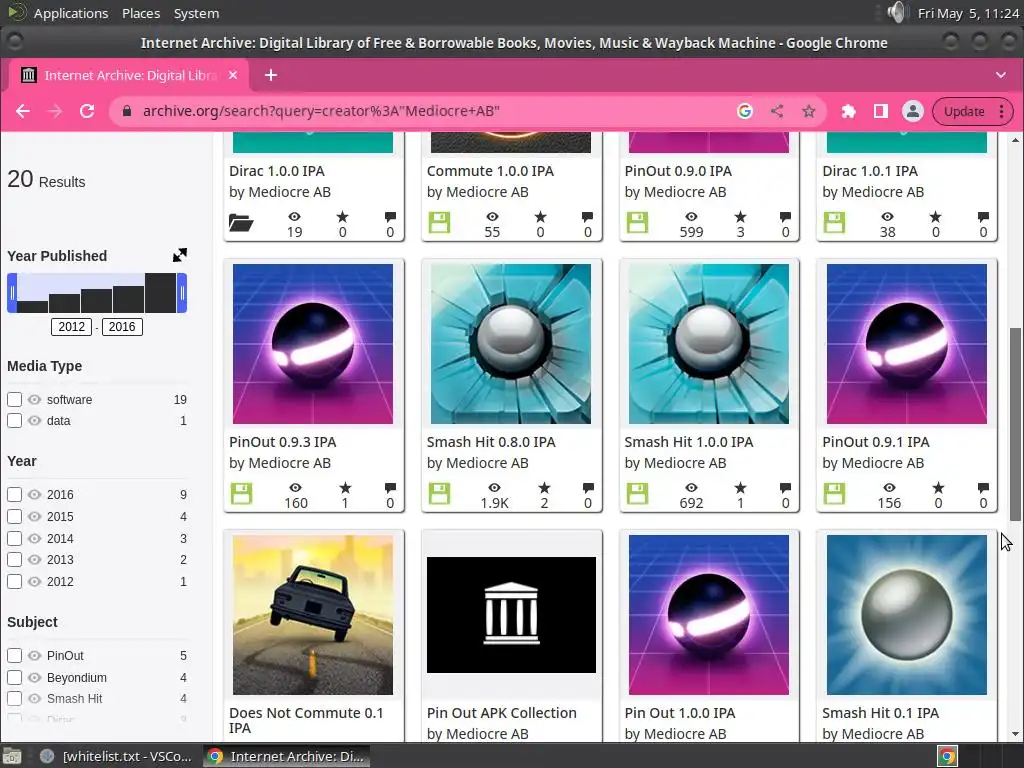
Task: Check the 2012 year checkbox
Action: coord(14,581)
